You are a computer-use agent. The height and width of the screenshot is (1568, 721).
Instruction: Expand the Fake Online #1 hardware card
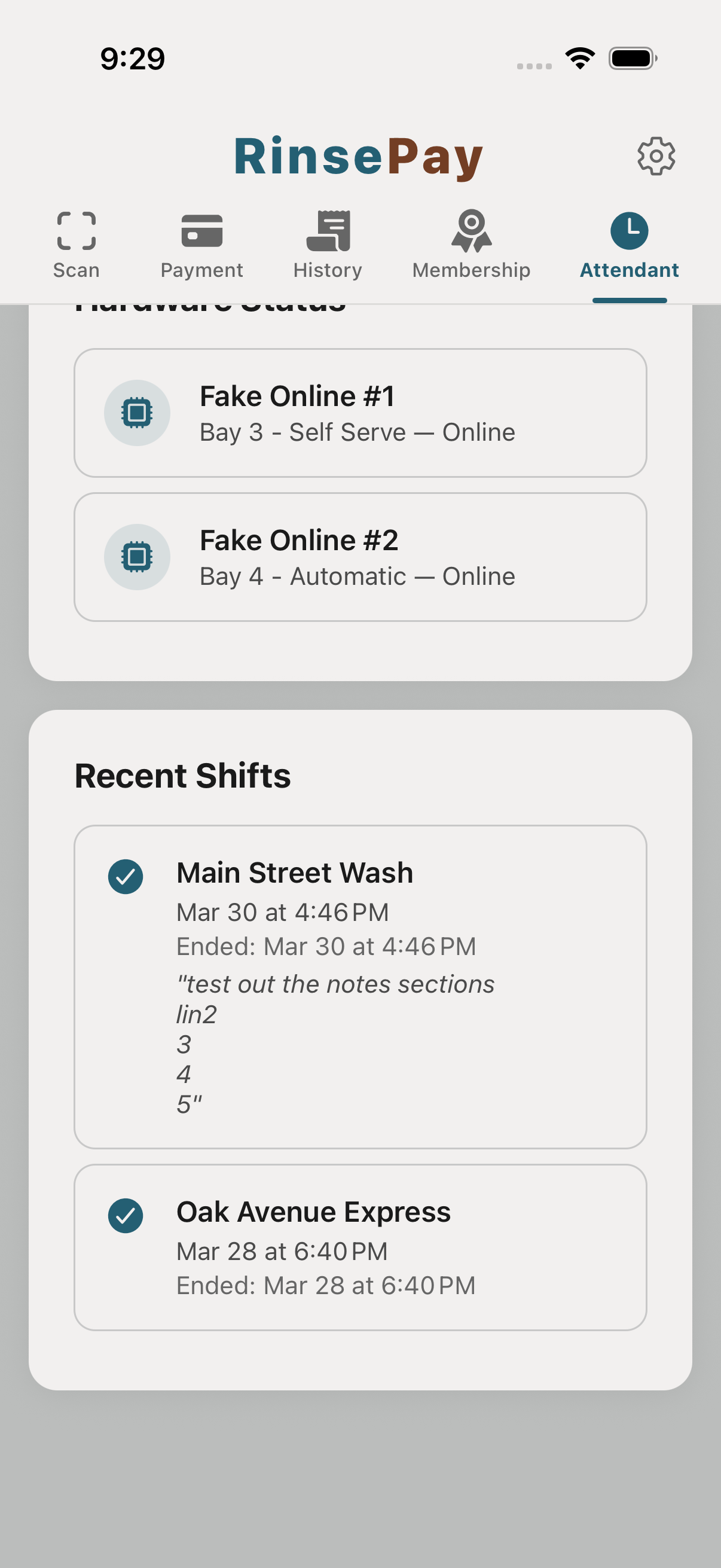(360, 412)
